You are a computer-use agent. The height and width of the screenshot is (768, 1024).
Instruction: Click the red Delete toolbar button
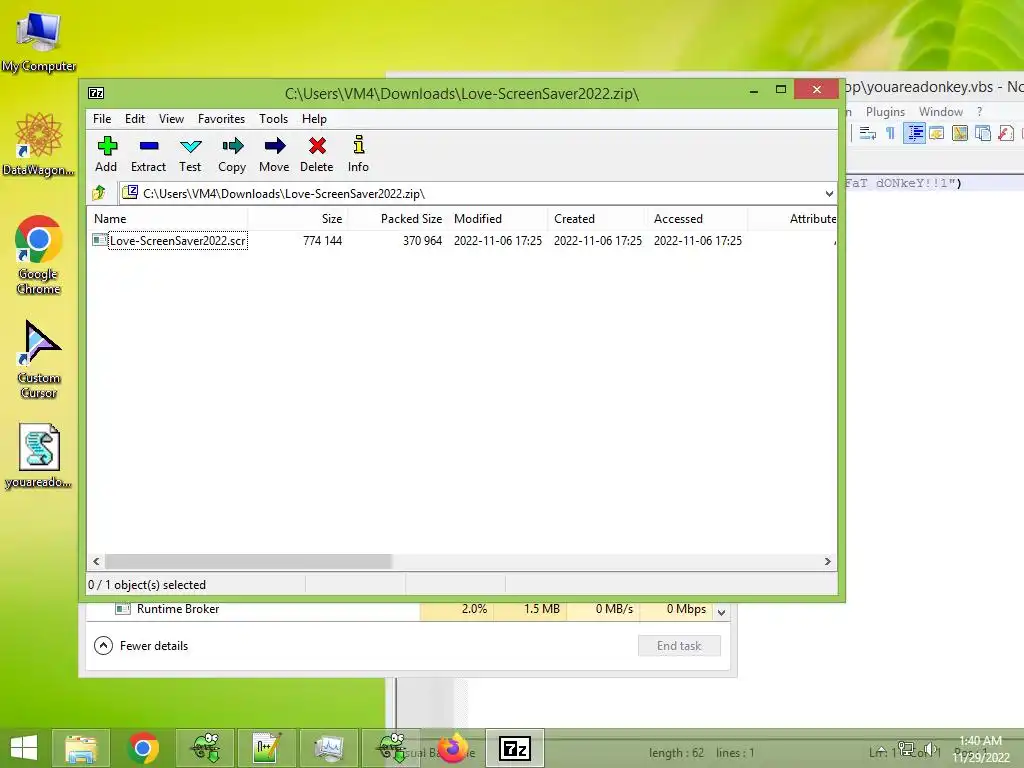click(x=317, y=154)
